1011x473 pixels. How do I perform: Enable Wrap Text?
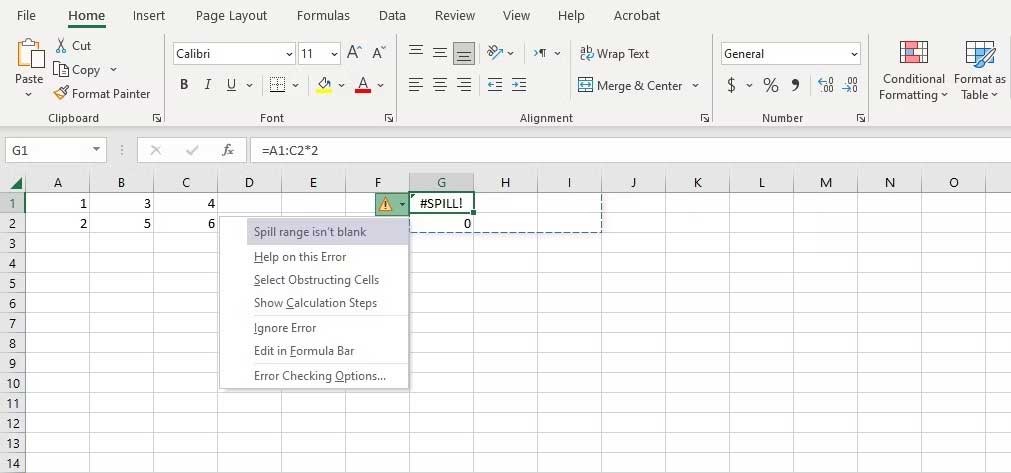614,53
